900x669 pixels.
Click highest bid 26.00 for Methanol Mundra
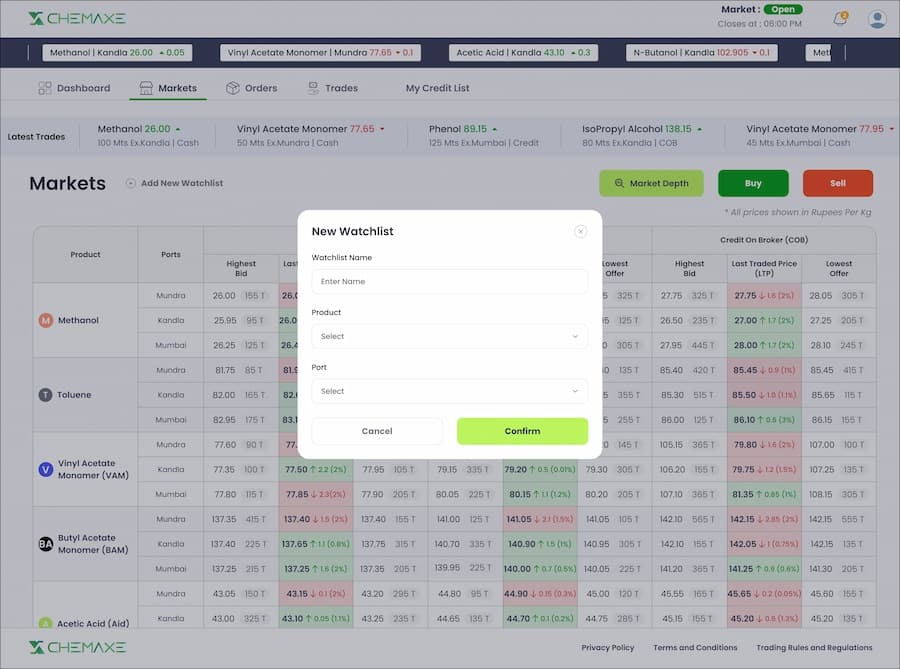[x=241, y=295]
